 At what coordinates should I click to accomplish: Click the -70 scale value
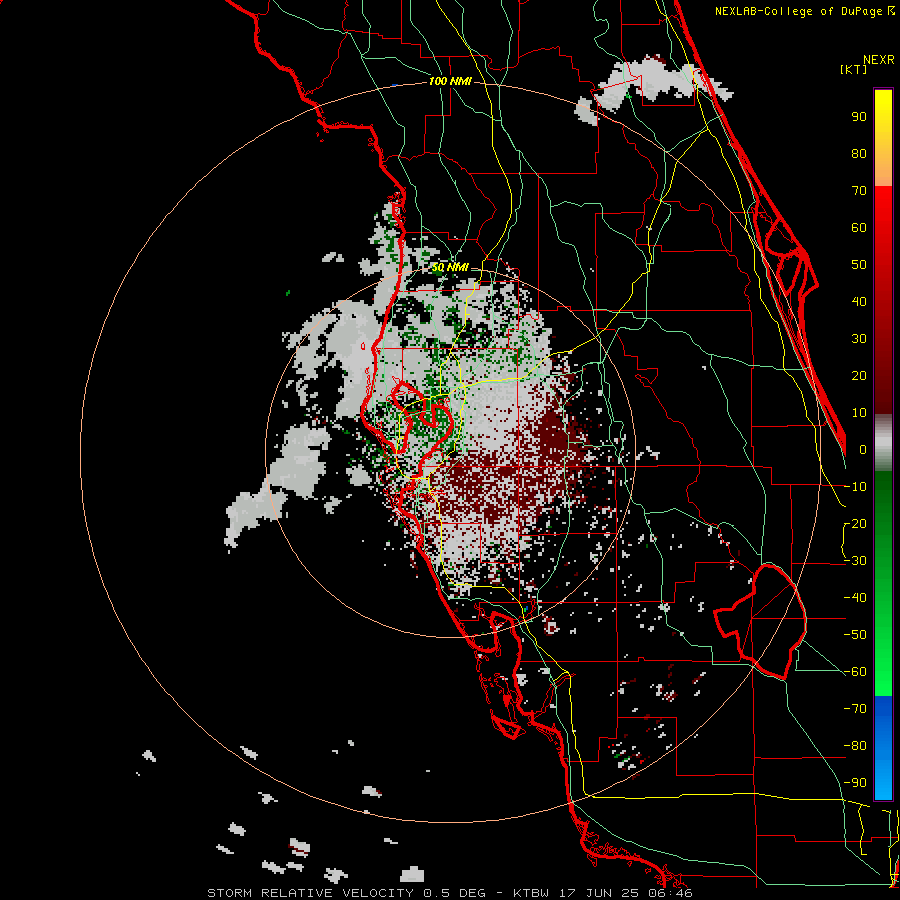click(x=855, y=709)
